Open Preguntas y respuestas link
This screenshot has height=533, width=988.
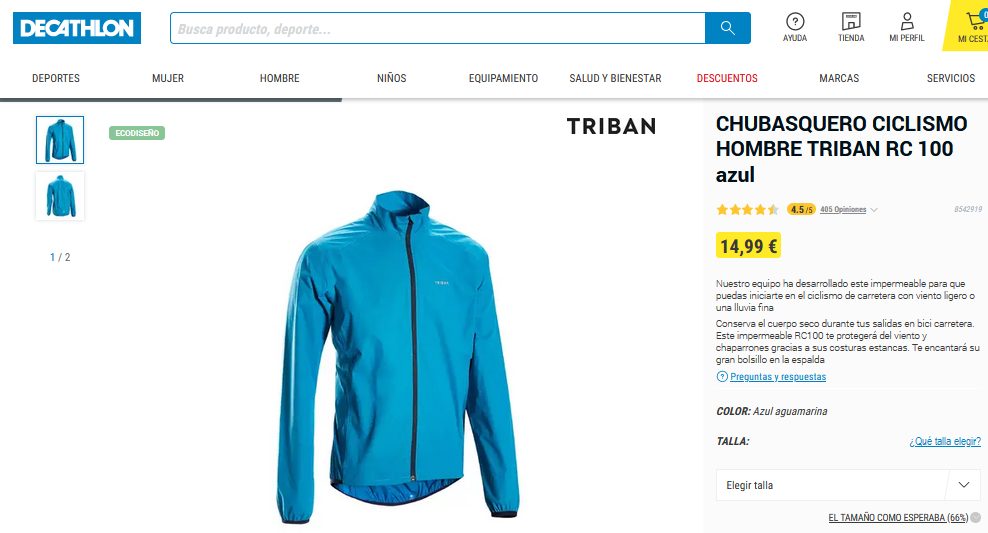[778, 377]
